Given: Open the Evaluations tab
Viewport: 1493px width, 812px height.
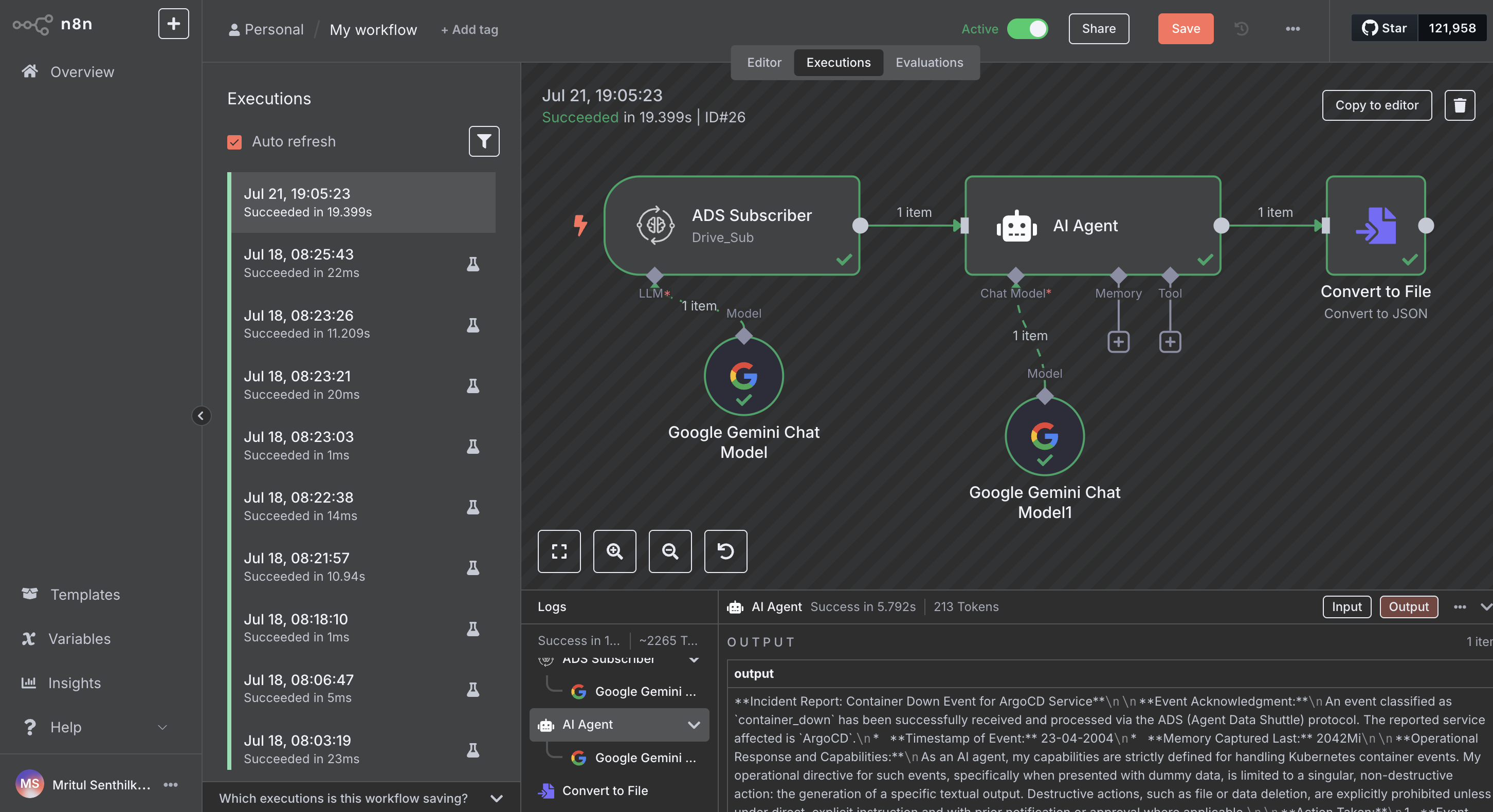Looking at the screenshot, I should tap(928, 63).
